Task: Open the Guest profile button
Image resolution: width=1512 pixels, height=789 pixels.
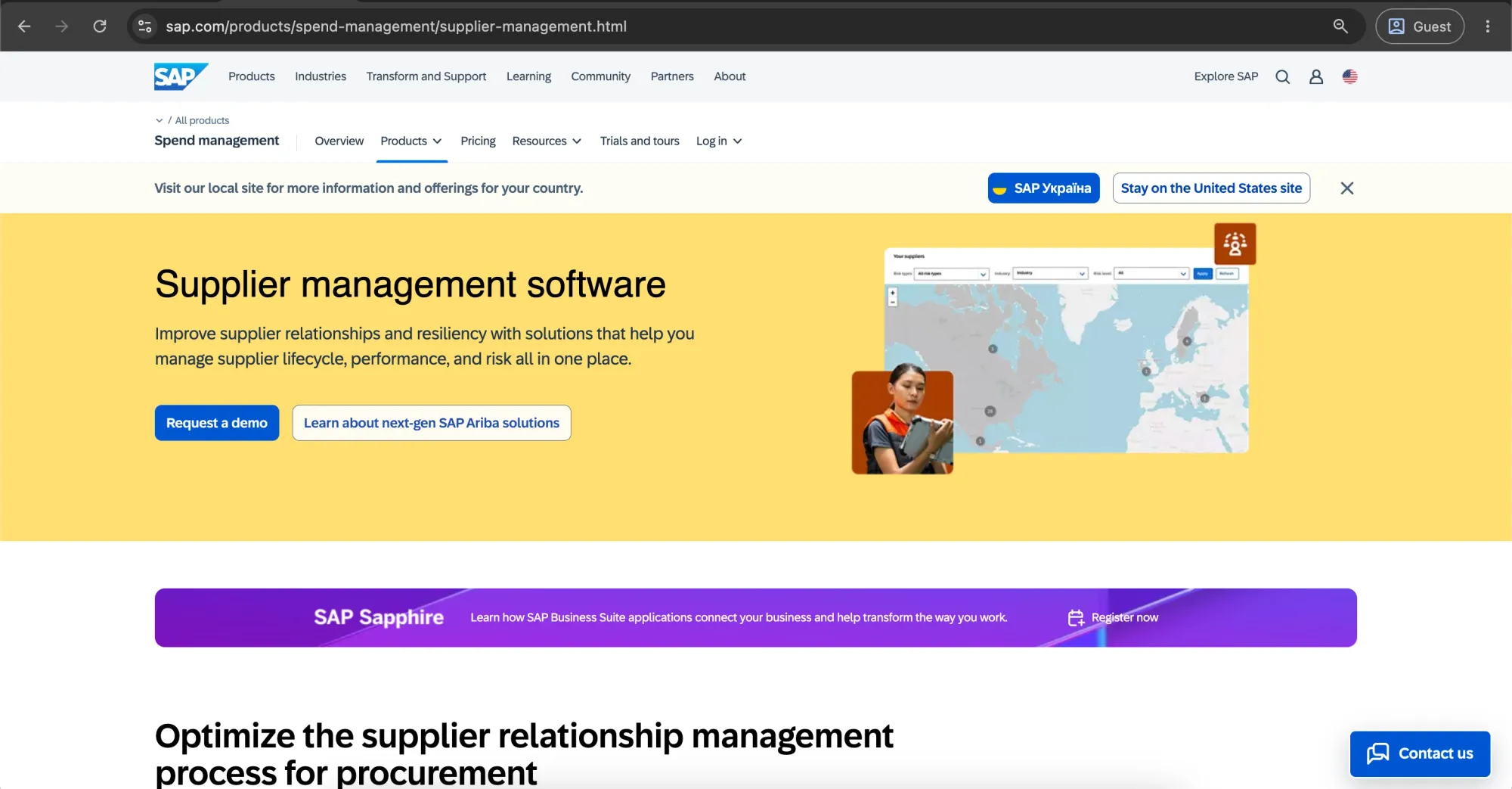Action: pyautogui.click(x=1420, y=26)
